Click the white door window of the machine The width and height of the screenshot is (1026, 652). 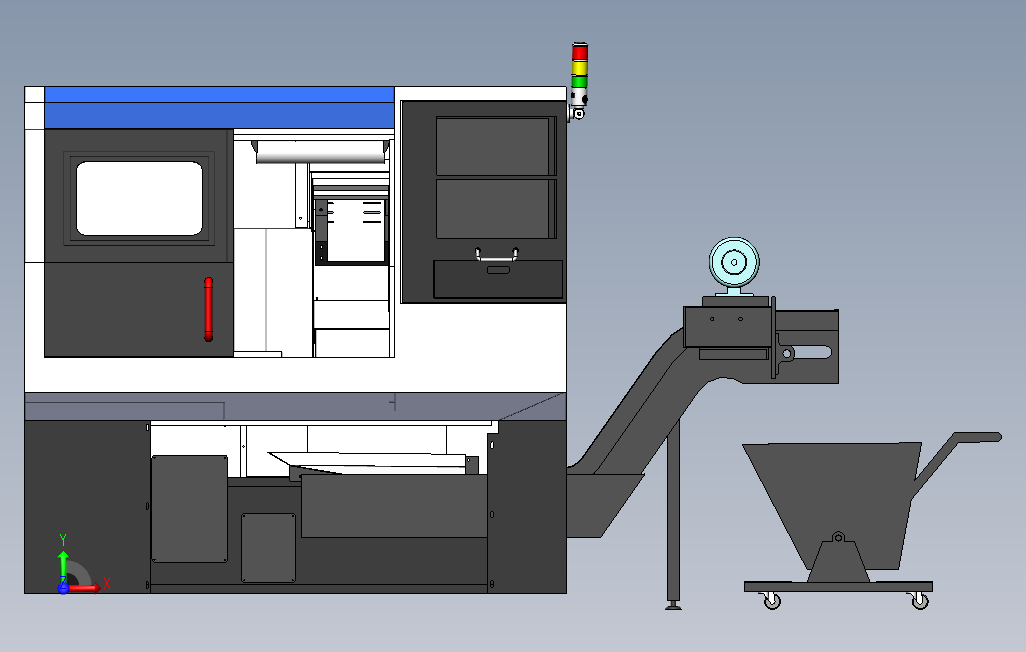[x=139, y=198]
